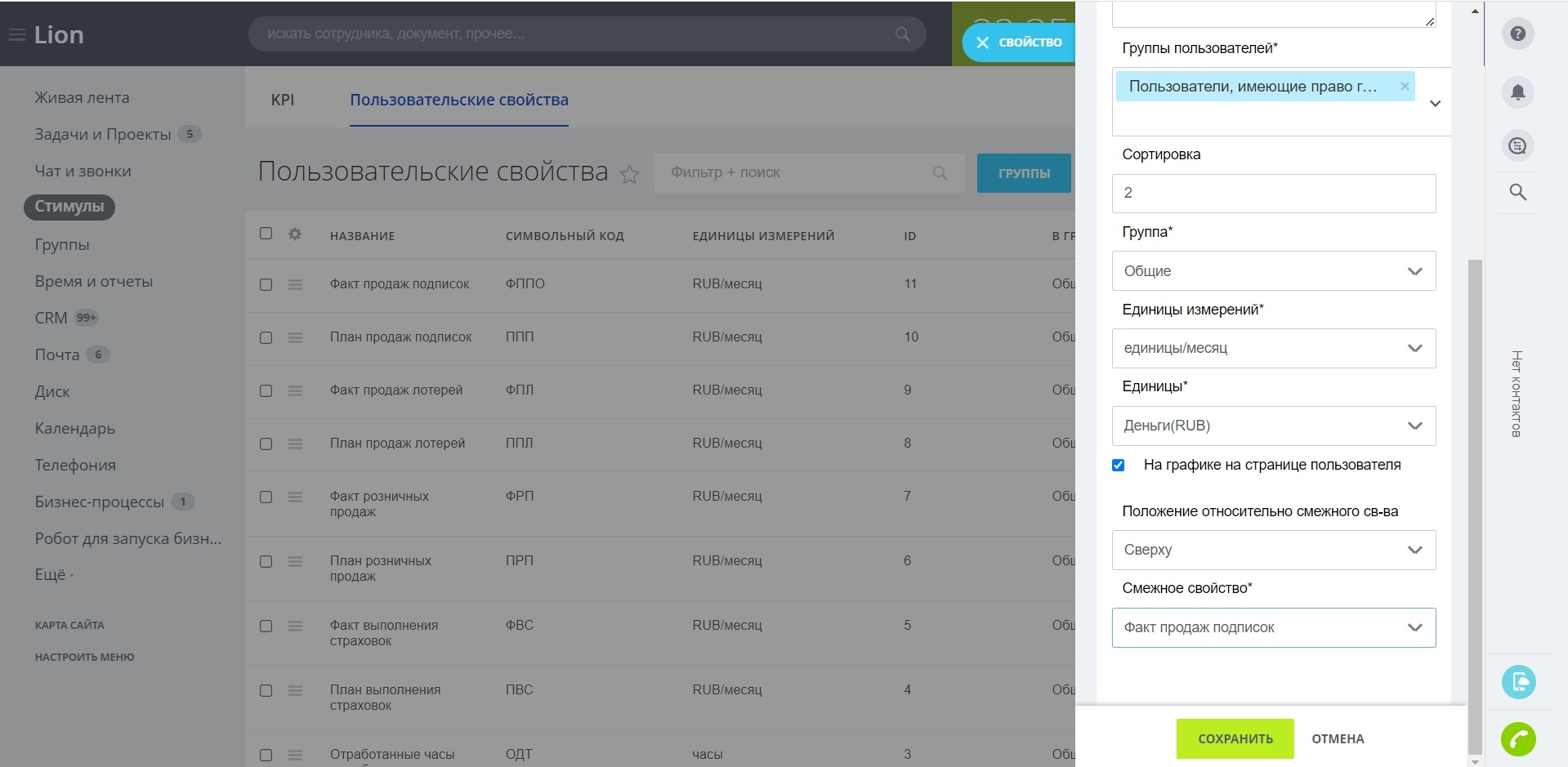Open the Группа dropdown showing Общие
1568x767 pixels.
coord(1274,271)
